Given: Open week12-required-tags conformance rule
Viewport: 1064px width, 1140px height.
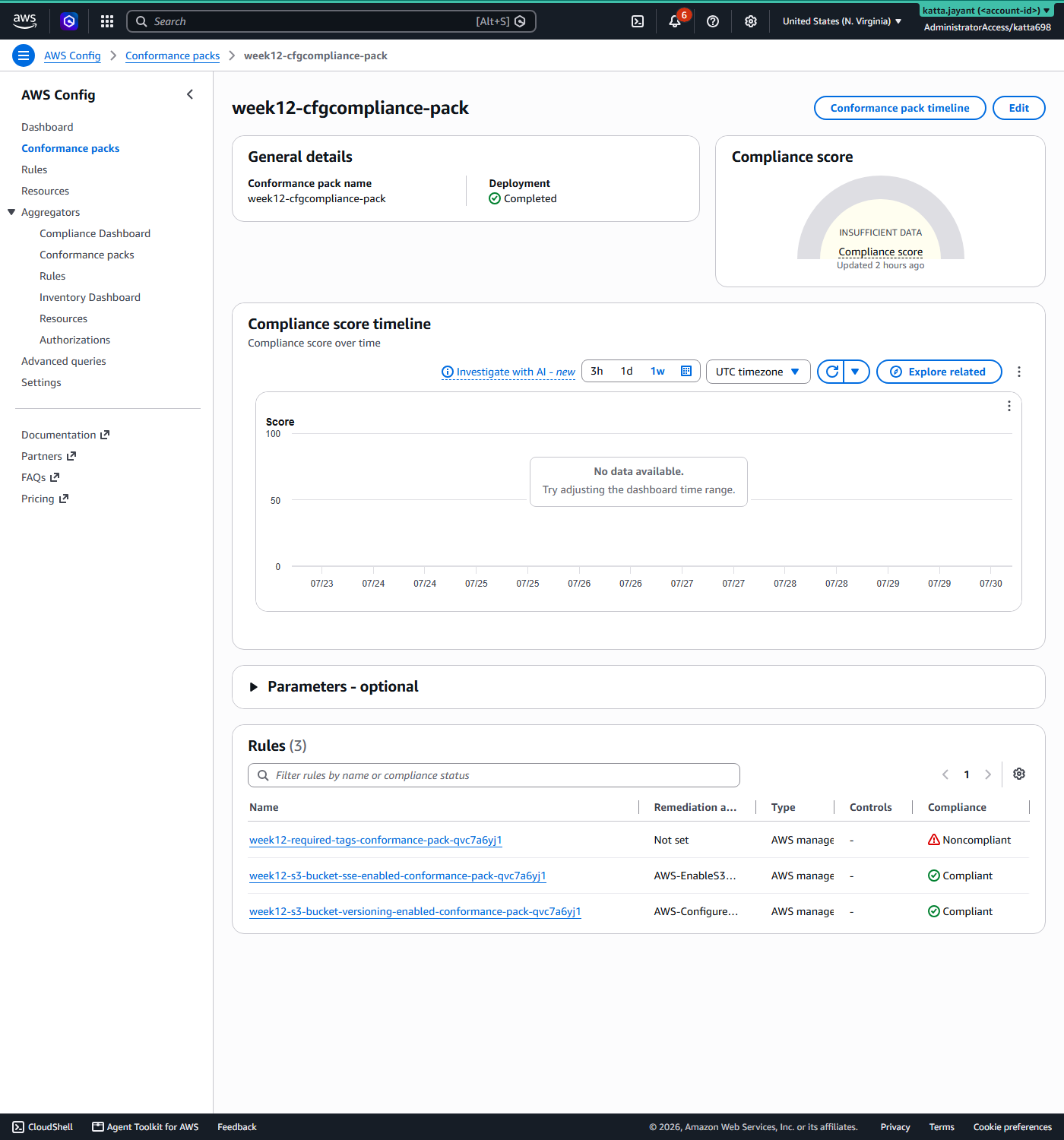Looking at the screenshot, I should tap(375, 840).
